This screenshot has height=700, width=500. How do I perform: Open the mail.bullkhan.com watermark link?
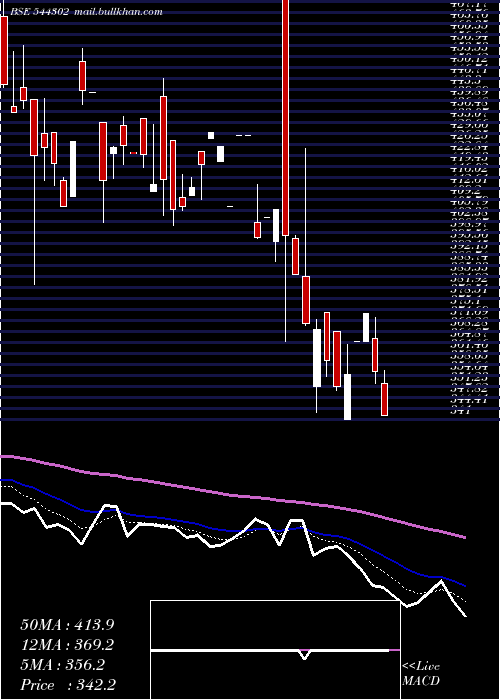[117, 12]
